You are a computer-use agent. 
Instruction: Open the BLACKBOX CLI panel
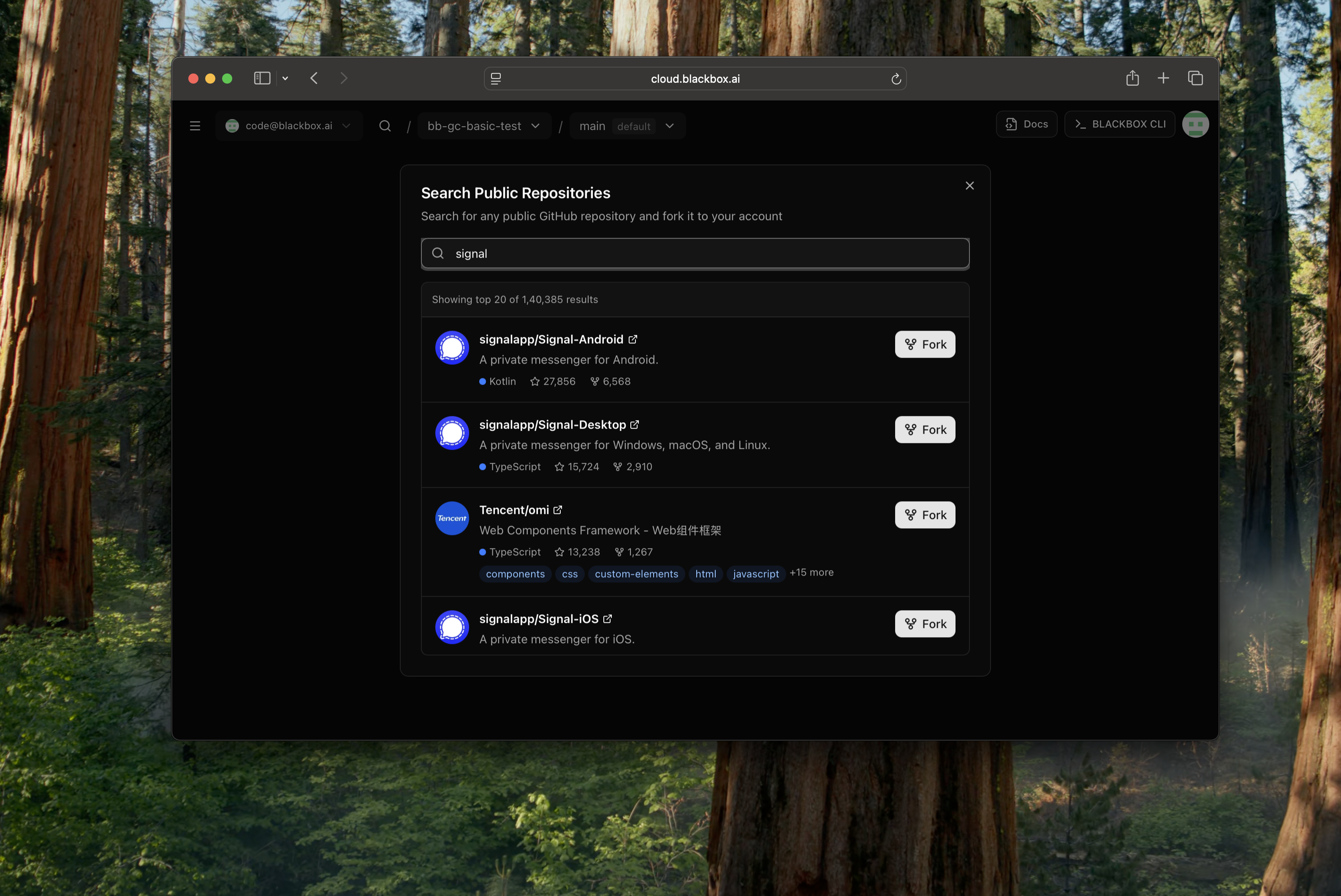pos(1119,124)
